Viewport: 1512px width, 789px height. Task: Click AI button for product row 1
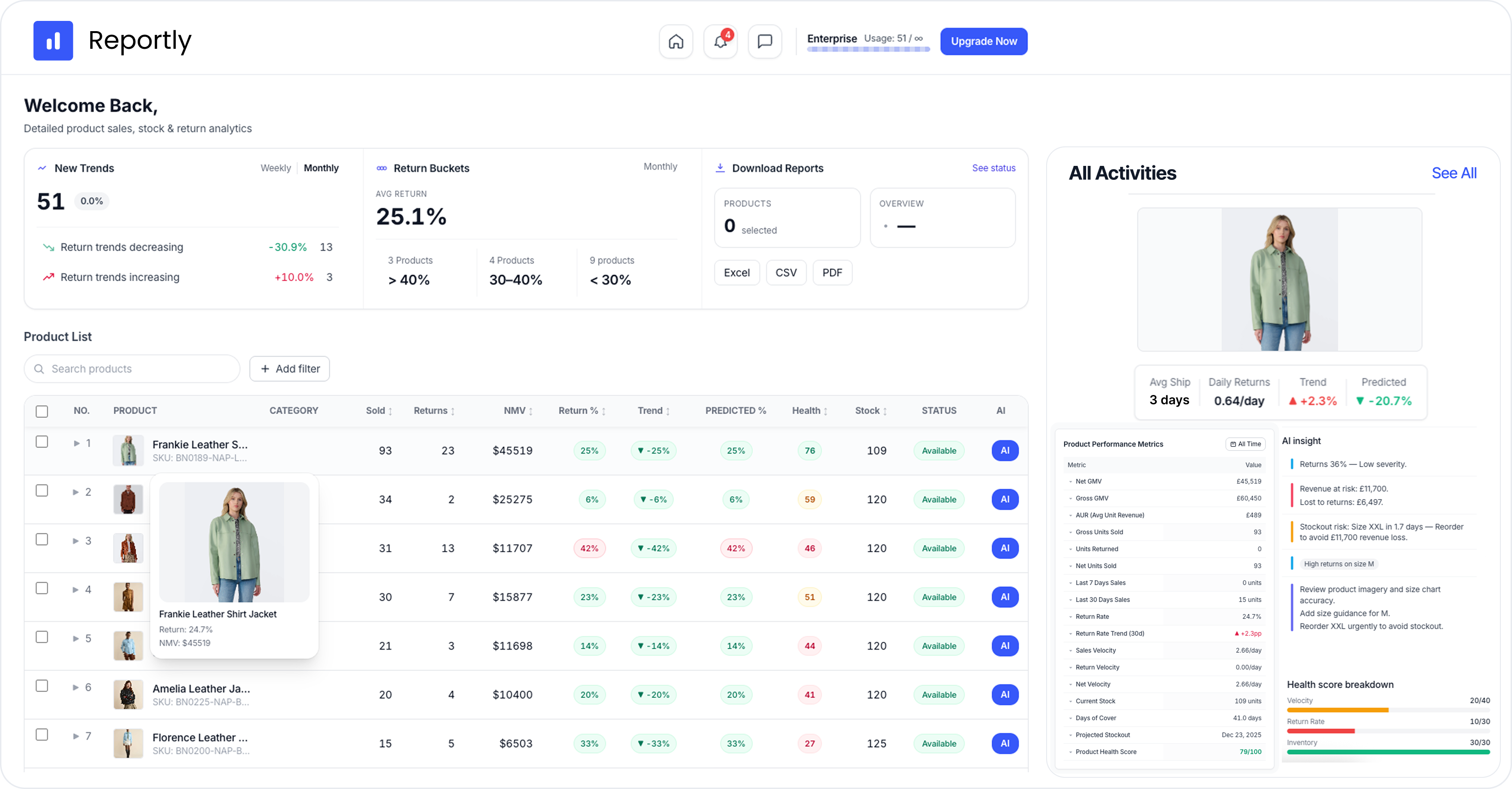1004,451
